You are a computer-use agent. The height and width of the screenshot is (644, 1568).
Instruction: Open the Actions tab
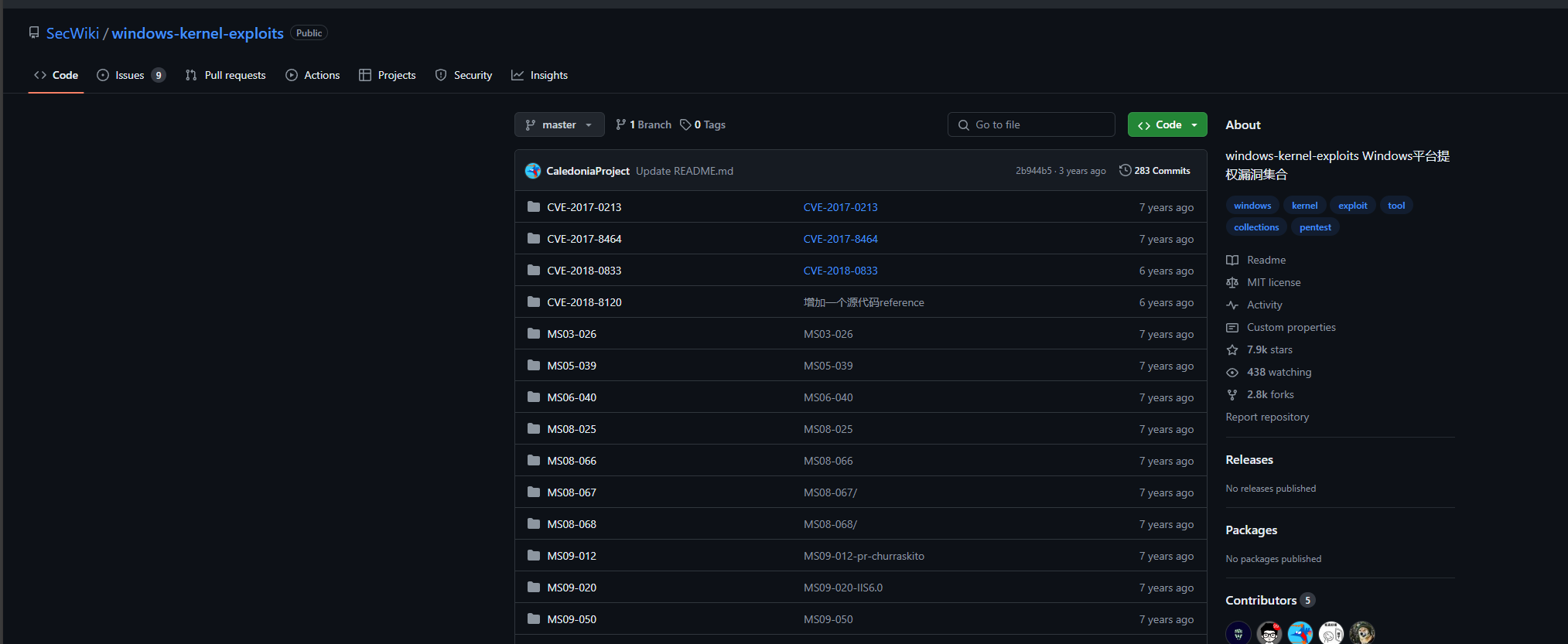(x=313, y=75)
